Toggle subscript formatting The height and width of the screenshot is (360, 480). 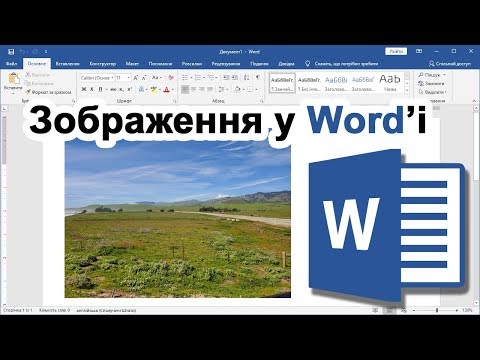(x=122, y=89)
